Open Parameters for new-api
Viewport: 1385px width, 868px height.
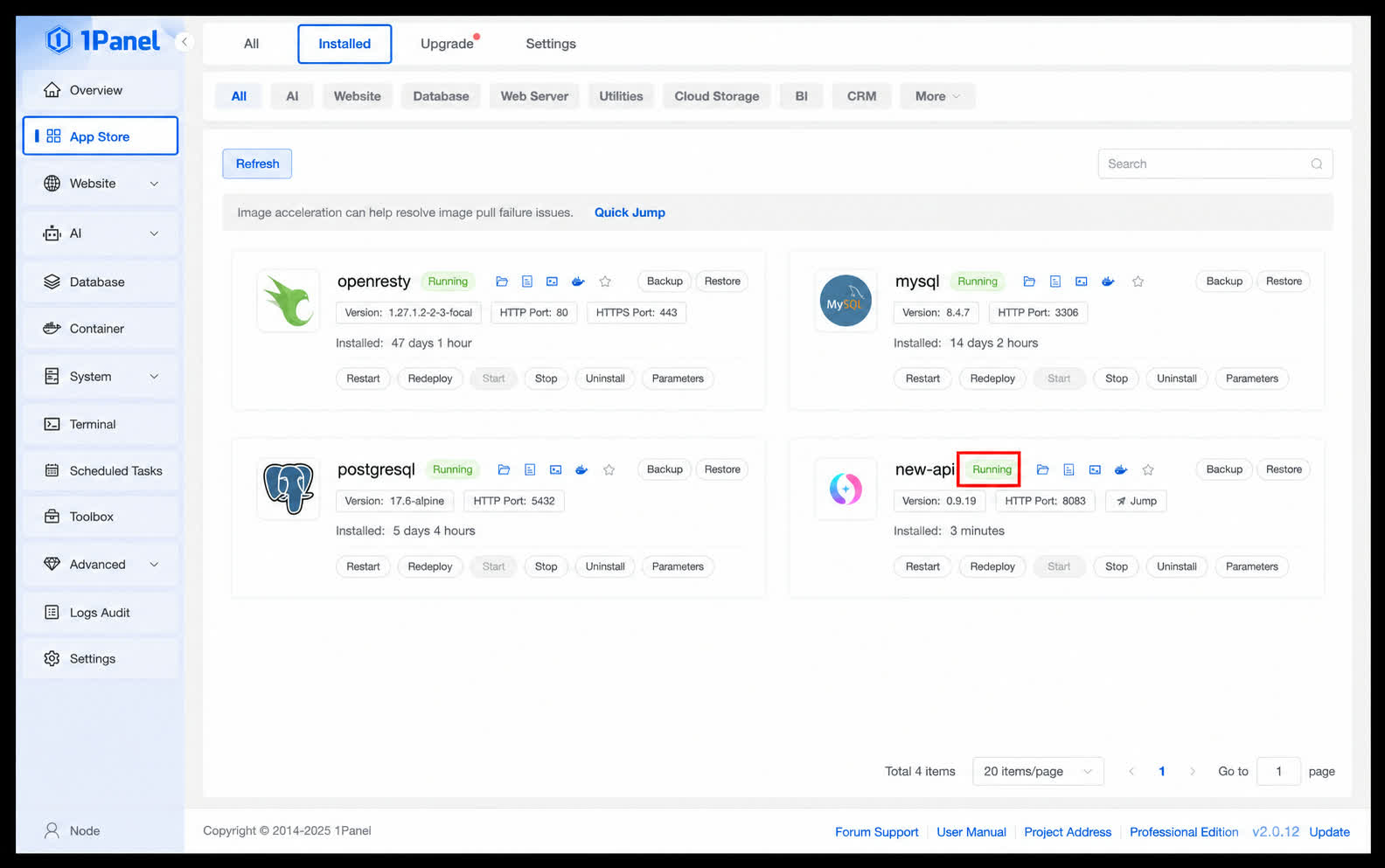1252,566
